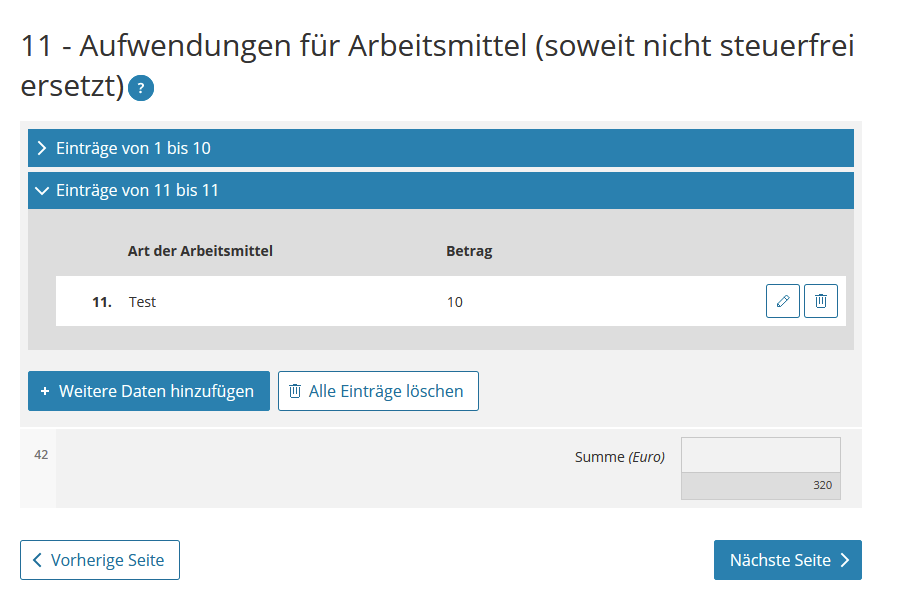The height and width of the screenshot is (600, 903).
Task: Click the left arrow on Vorherige Seite
Action: click(38, 560)
